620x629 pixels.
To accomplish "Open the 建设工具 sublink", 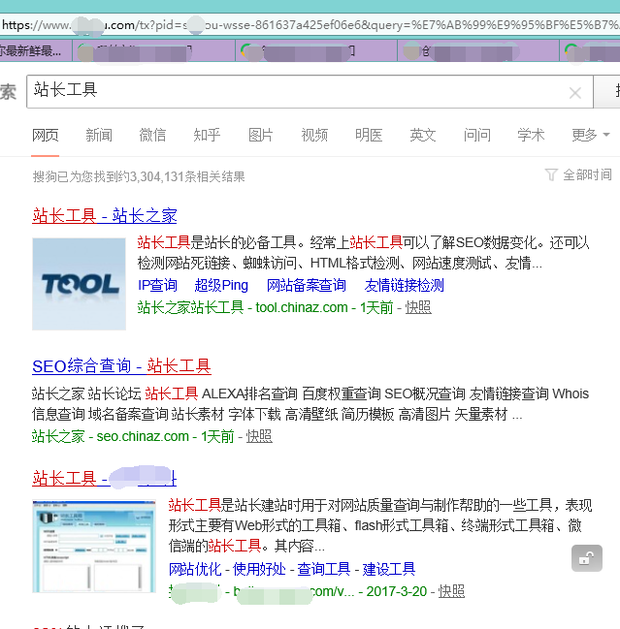I will click(389, 569).
